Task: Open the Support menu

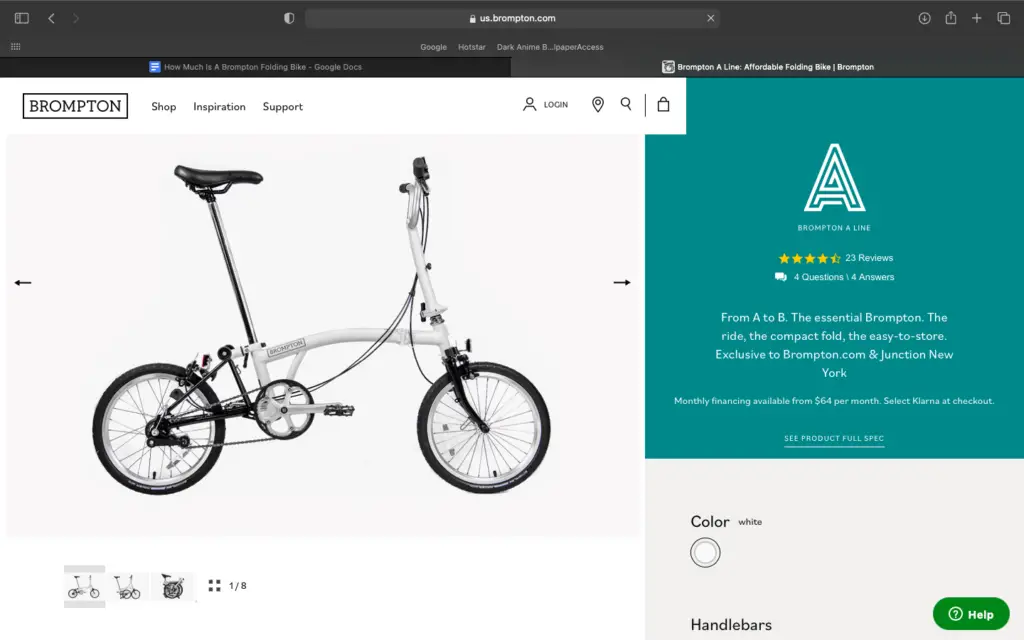Action: pyautogui.click(x=283, y=106)
